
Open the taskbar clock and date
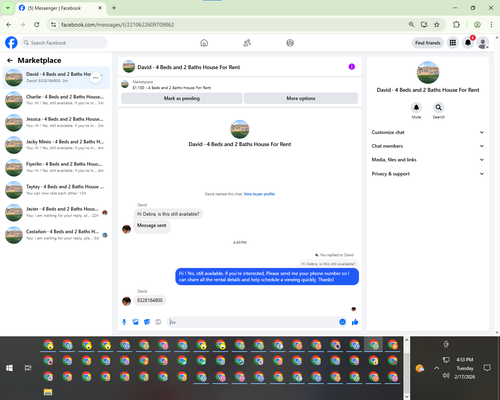click(x=465, y=368)
